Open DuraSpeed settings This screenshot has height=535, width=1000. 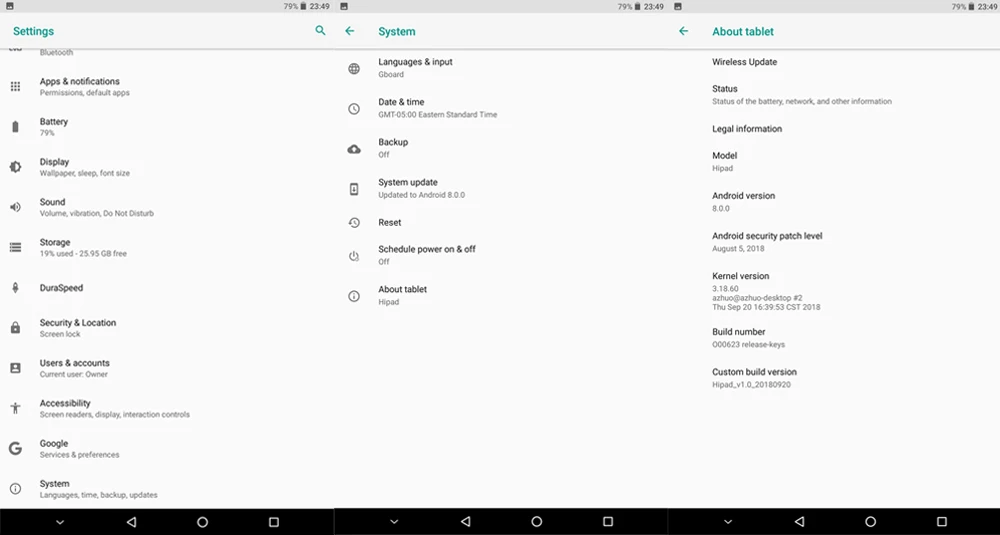(167, 288)
